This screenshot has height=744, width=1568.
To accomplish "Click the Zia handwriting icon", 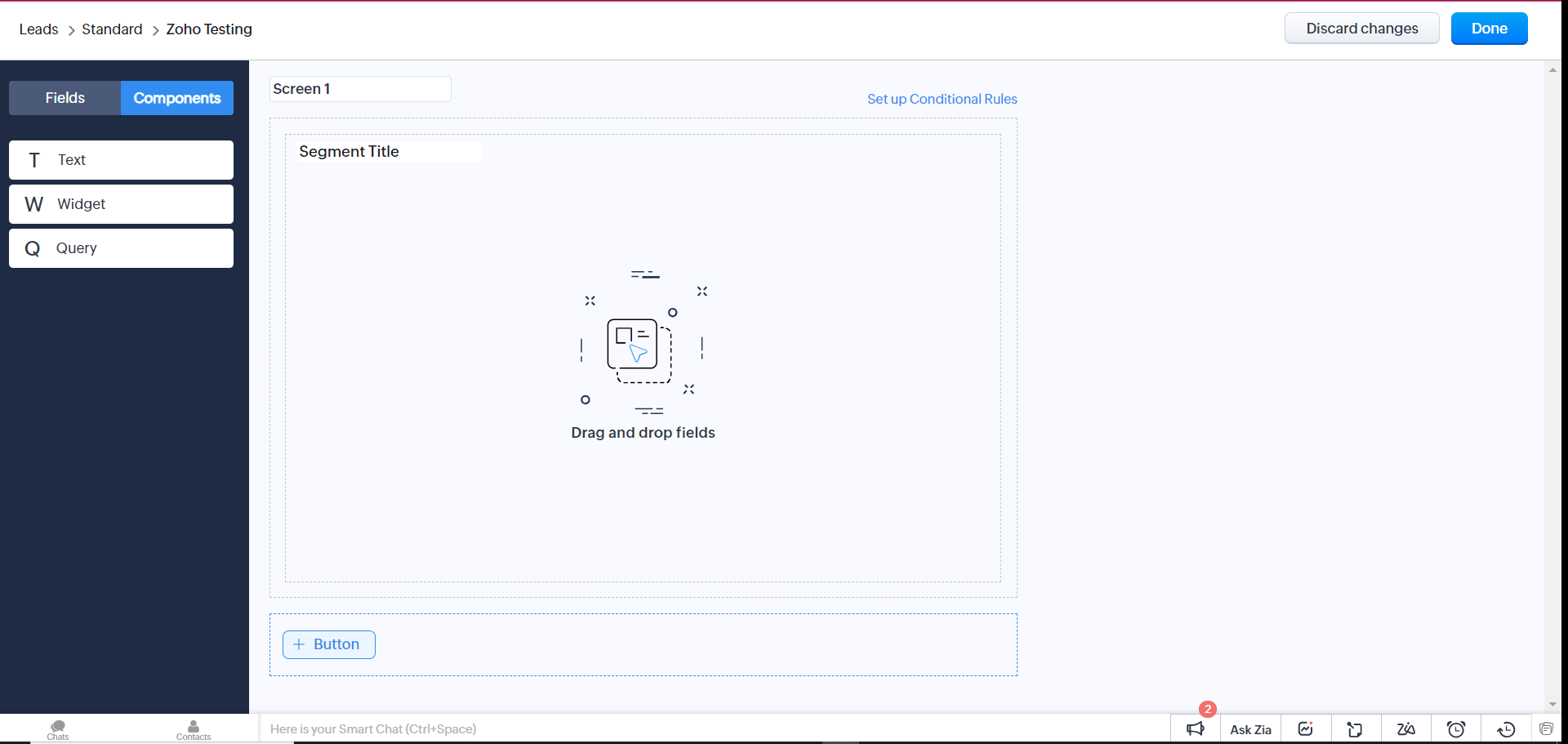I will [1405, 729].
